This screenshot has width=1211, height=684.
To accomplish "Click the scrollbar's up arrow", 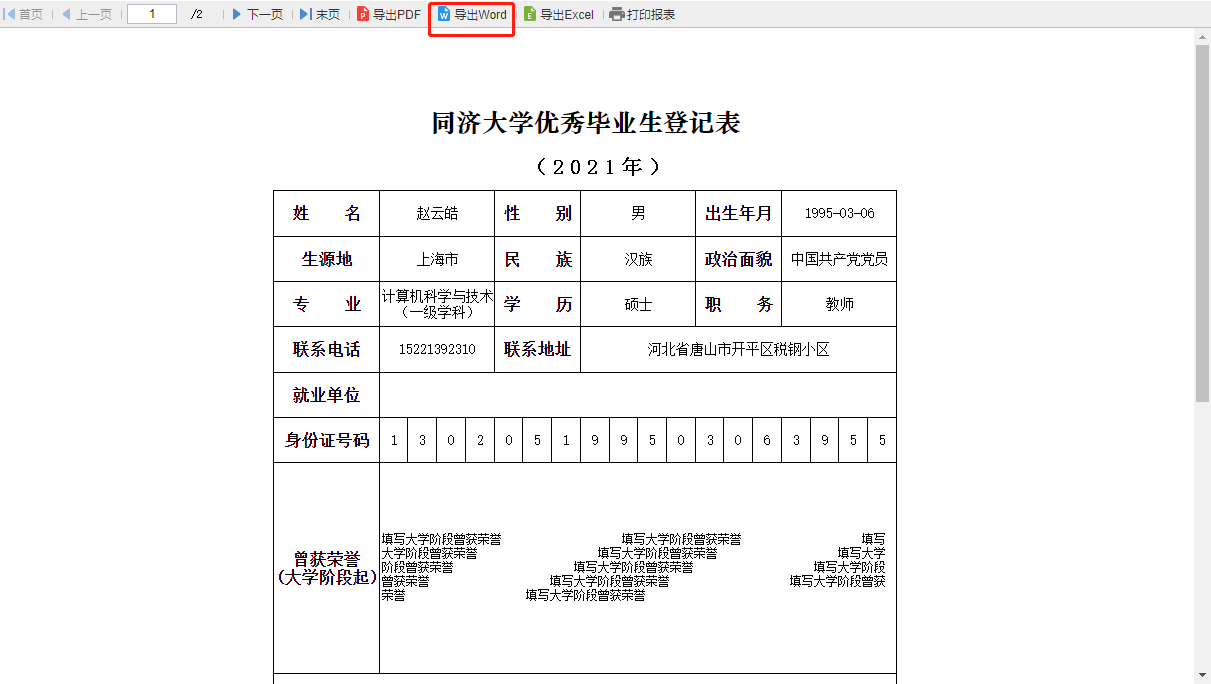I will [x=1202, y=36].
